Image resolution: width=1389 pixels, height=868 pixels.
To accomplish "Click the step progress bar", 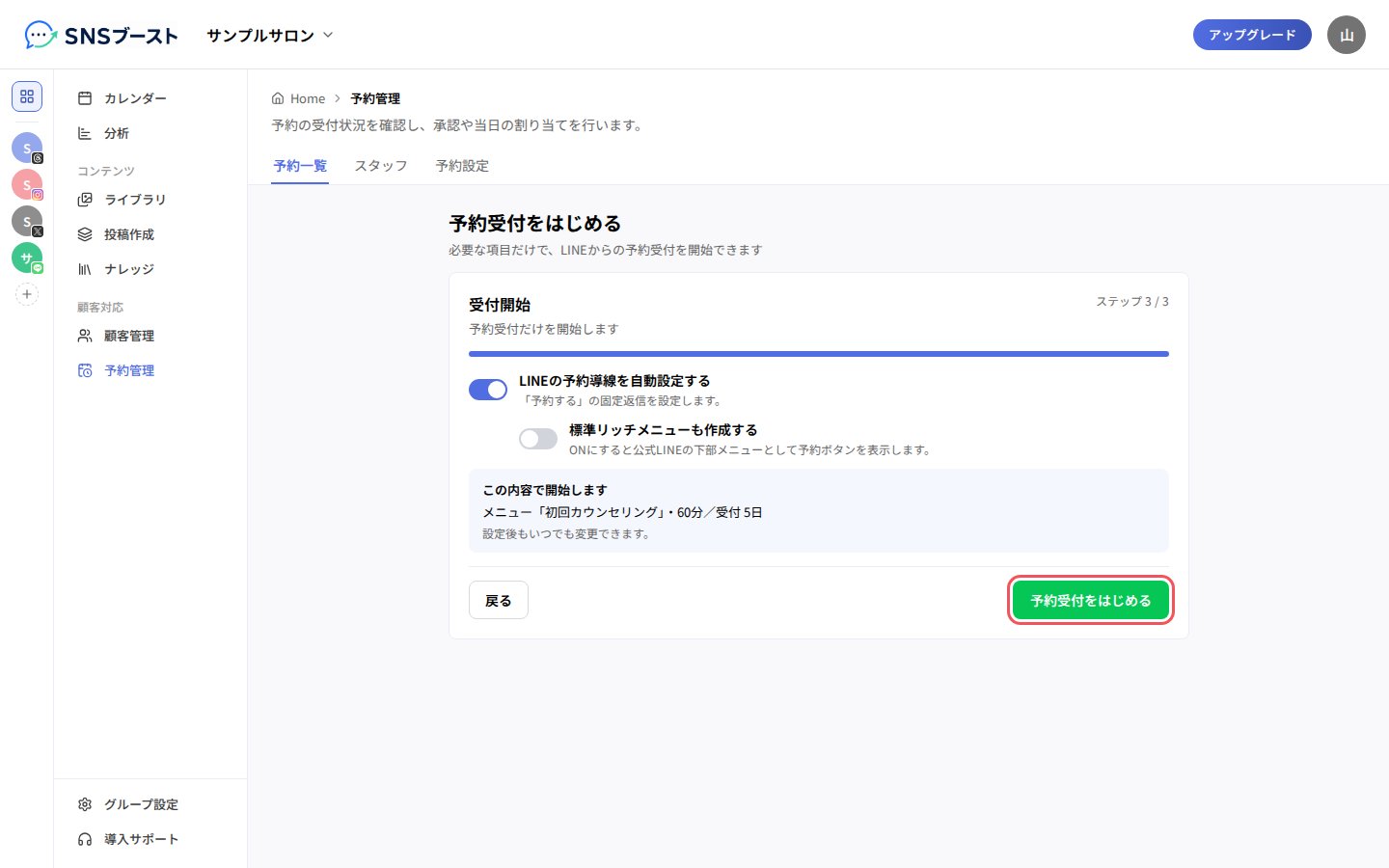I will 819,354.
